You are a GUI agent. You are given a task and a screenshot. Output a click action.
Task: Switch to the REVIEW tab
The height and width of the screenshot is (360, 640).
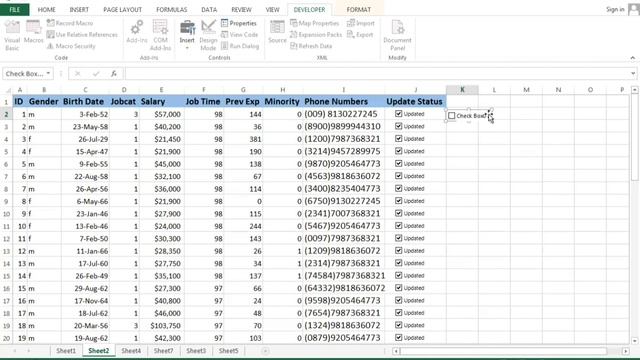241,9
